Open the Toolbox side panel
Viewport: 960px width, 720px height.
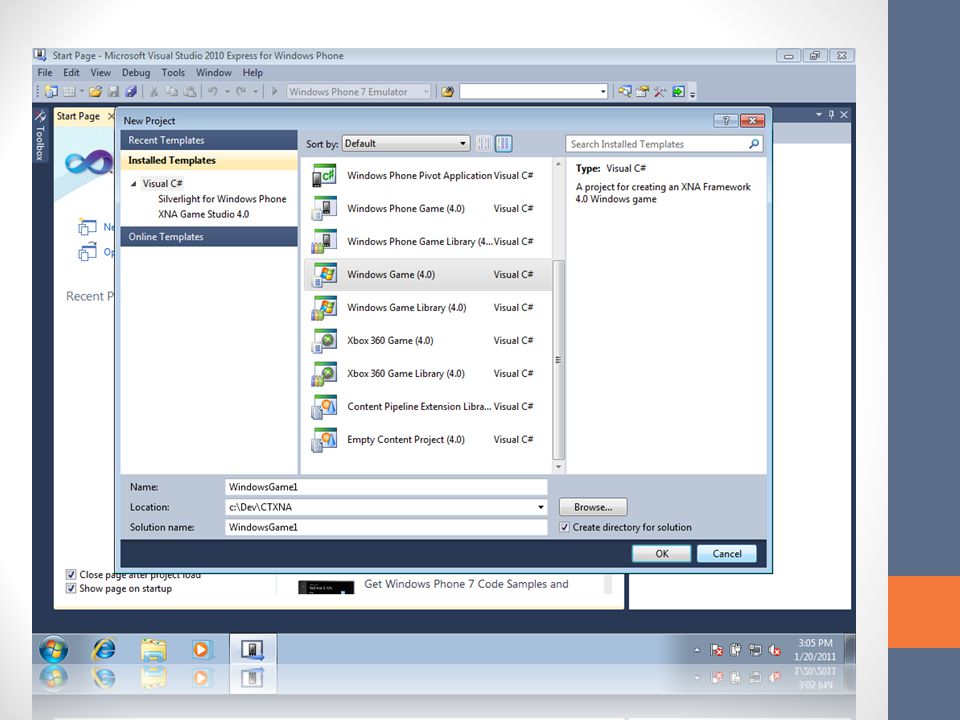40,136
